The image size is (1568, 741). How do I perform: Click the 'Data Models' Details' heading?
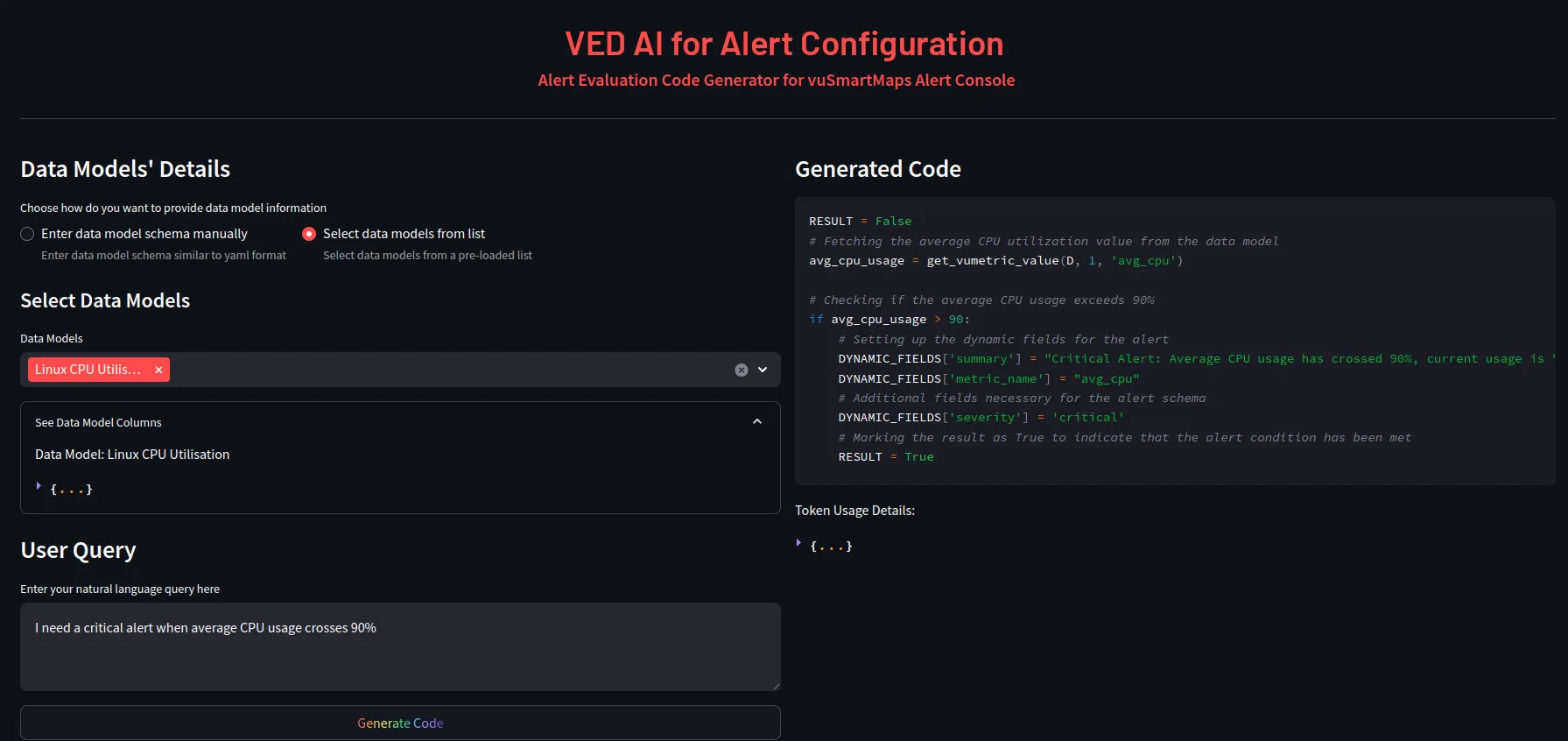pyautogui.click(x=125, y=169)
